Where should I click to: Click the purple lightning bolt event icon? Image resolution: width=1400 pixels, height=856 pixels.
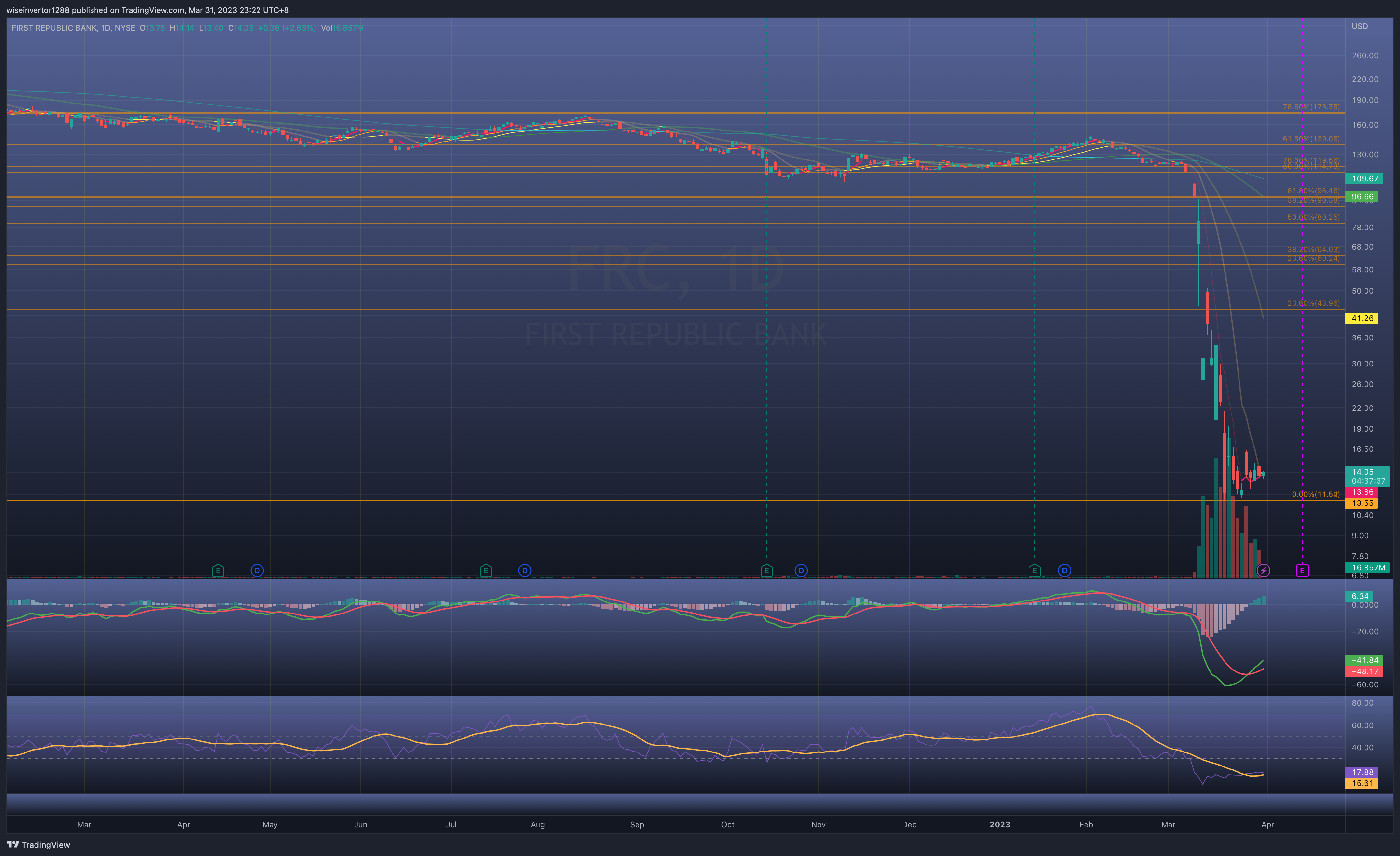click(1264, 570)
